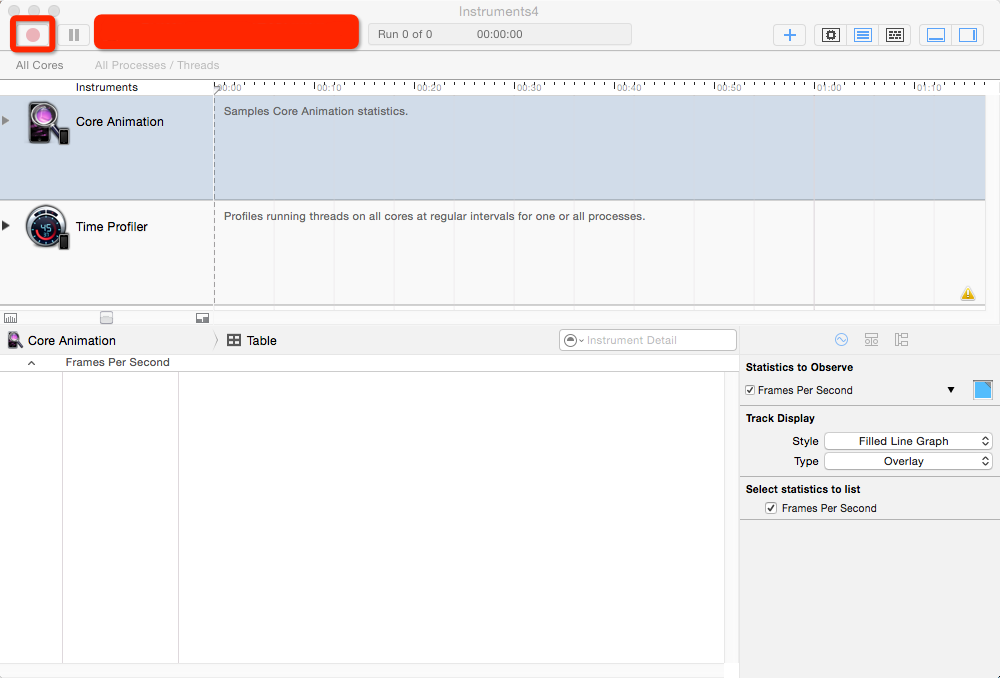Open the Extended Detail inspector tab icon
Screen dimensions: 1000x678
[x=901, y=340]
